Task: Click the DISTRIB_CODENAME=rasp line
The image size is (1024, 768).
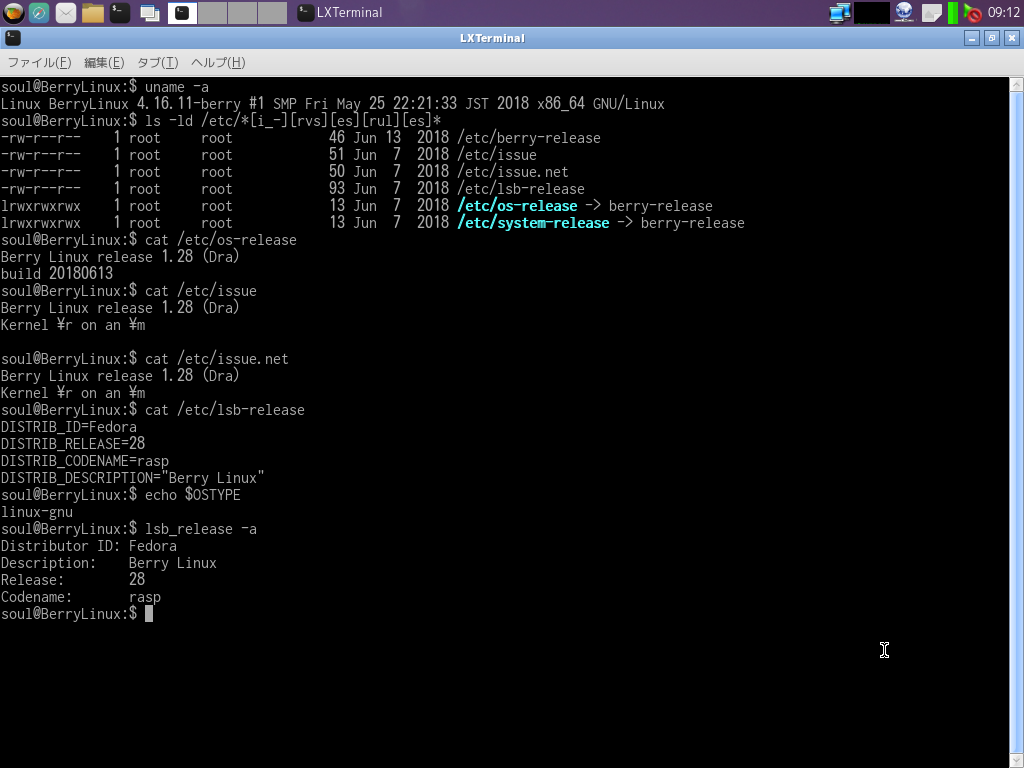Action: pos(85,460)
